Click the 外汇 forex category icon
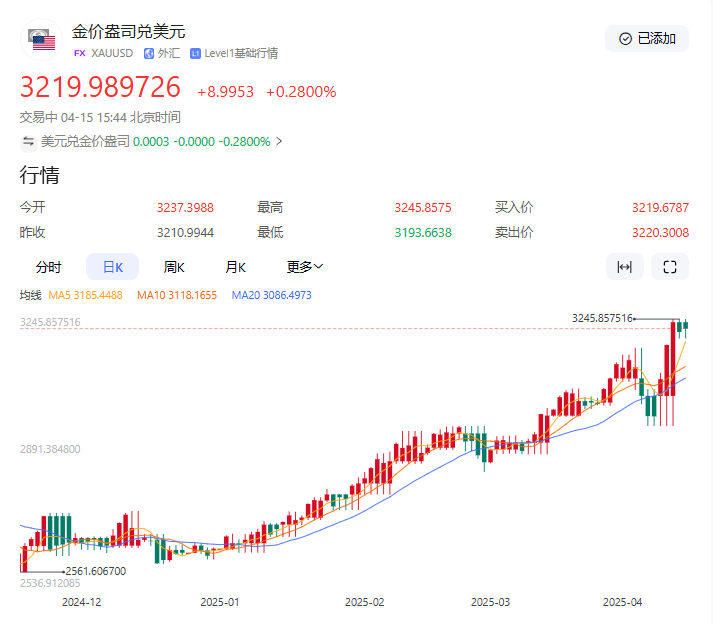713x625 pixels. tap(149, 53)
